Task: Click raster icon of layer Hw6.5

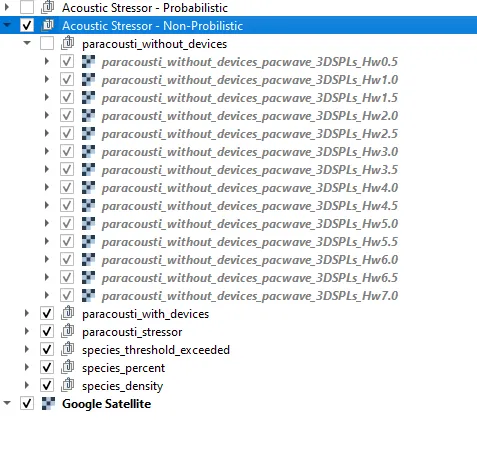Action: (x=88, y=278)
